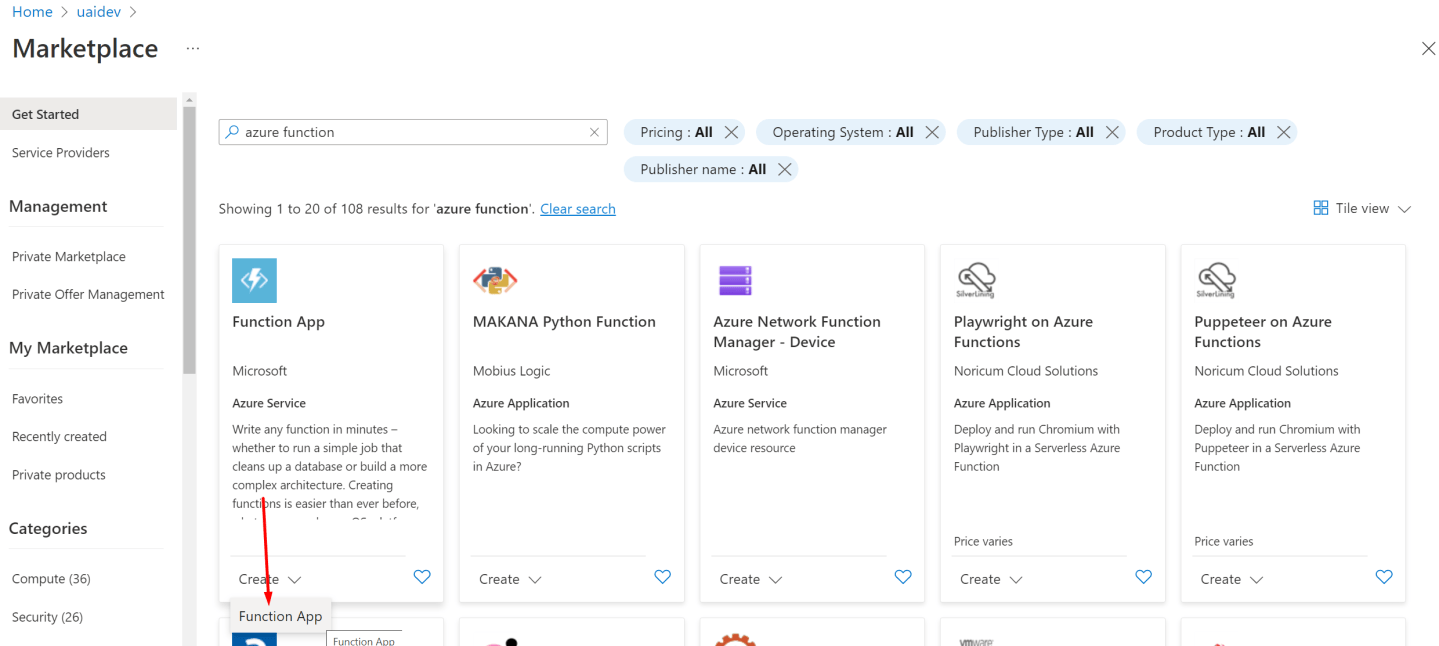1439x646 pixels.
Task: Click the uaidev breadcrumb link
Action: (98, 12)
